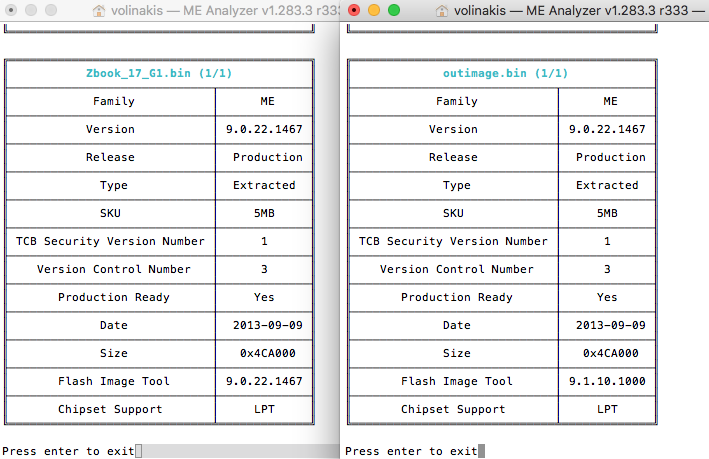Click 'Date' label in left window
The width and height of the screenshot is (709, 459).
114,326
